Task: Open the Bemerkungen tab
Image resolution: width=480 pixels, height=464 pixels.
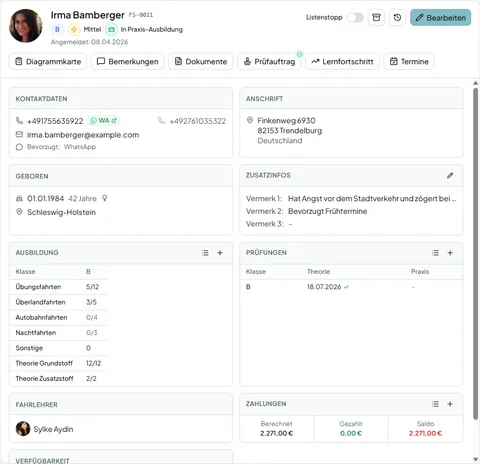Action: (127, 61)
